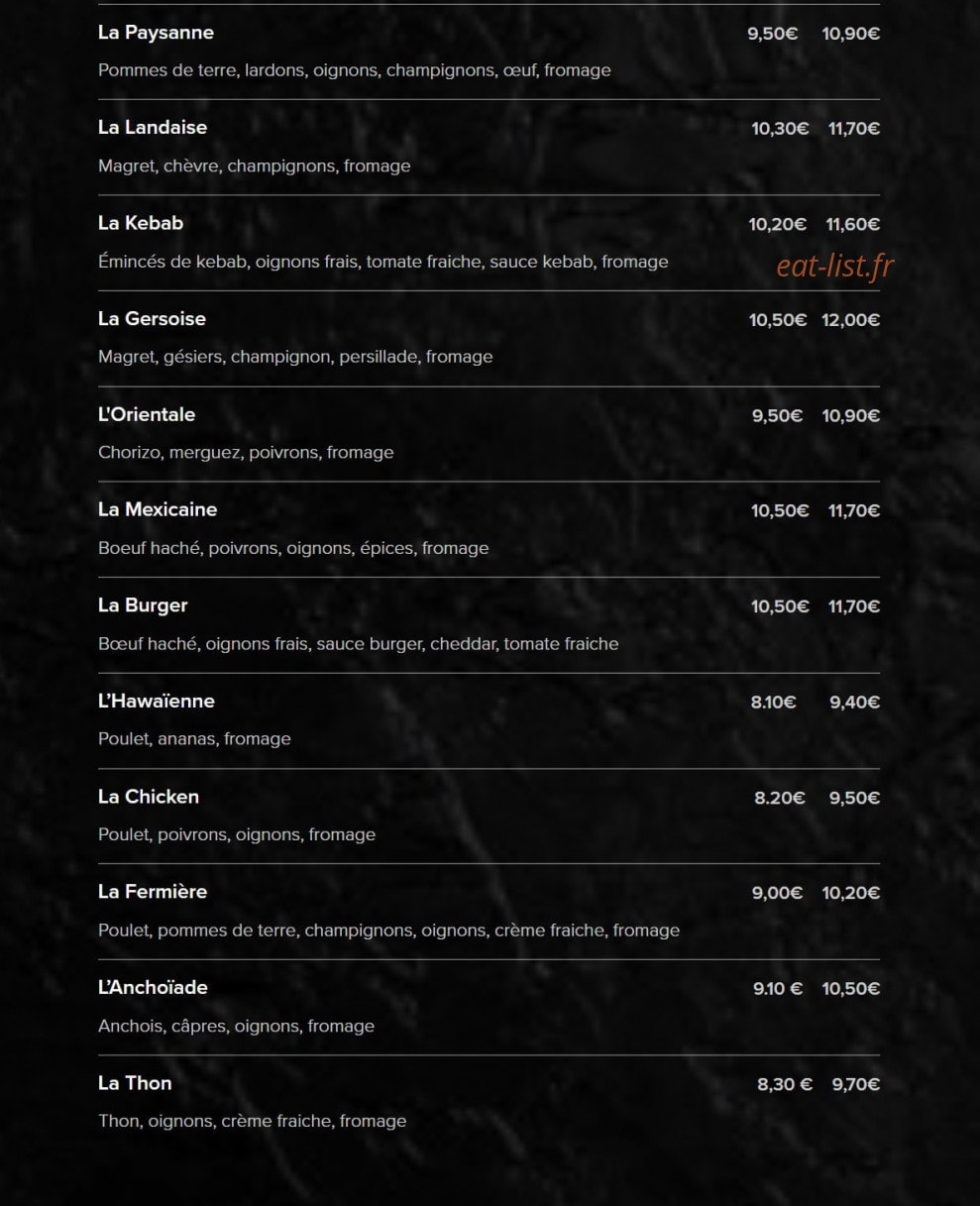Open the La Landaise menu item
This screenshot has height=1206, width=980.
(153, 128)
